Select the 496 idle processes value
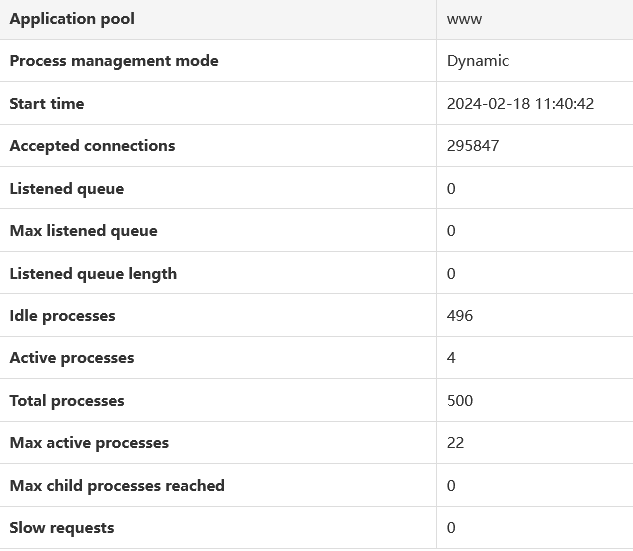The image size is (633, 551). (x=460, y=316)
